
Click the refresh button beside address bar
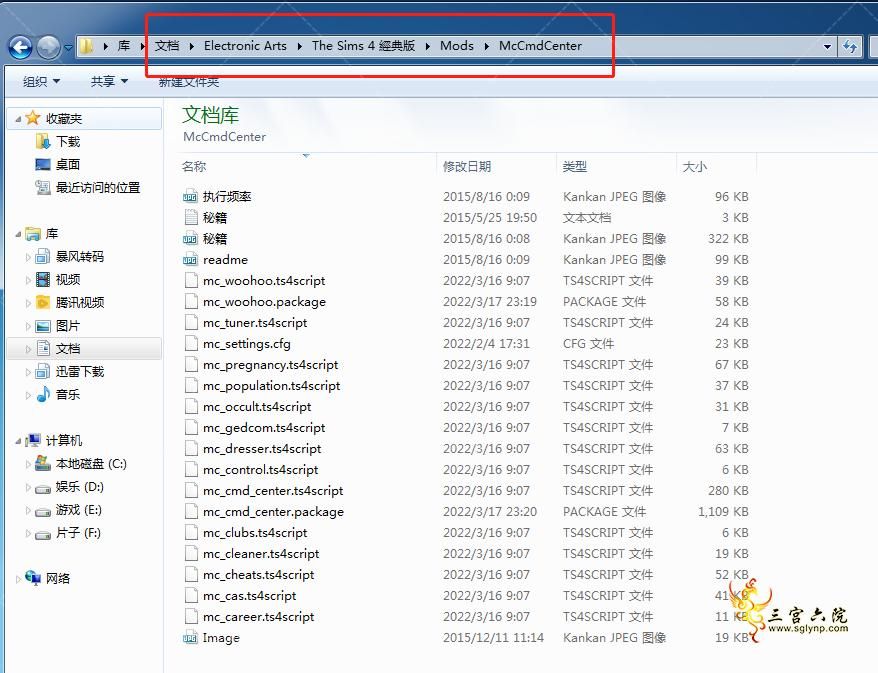(x=850, y=46)
